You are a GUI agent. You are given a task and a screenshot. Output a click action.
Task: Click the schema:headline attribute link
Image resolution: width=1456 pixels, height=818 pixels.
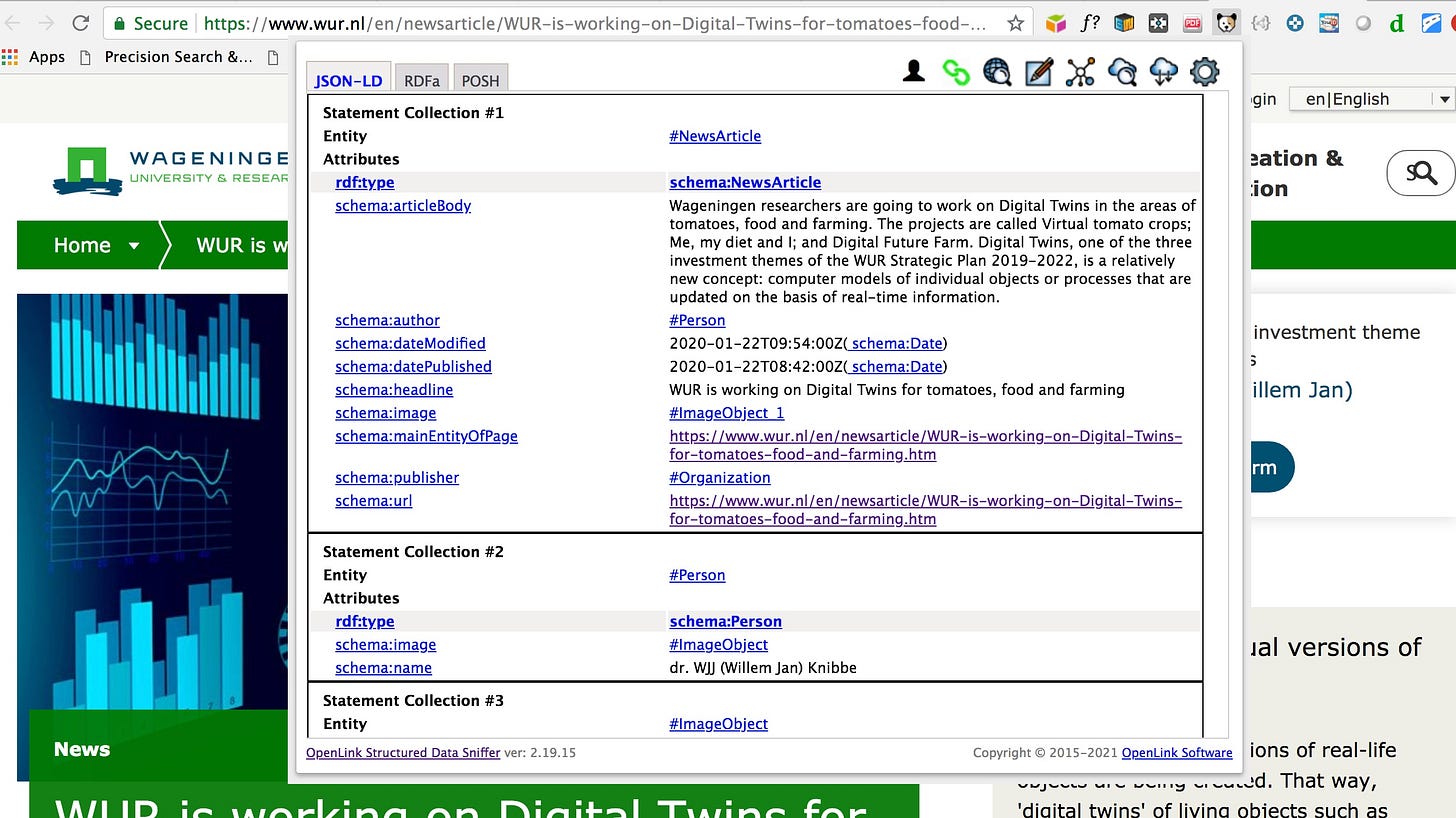pyautogui.click(x=394, y=389)
